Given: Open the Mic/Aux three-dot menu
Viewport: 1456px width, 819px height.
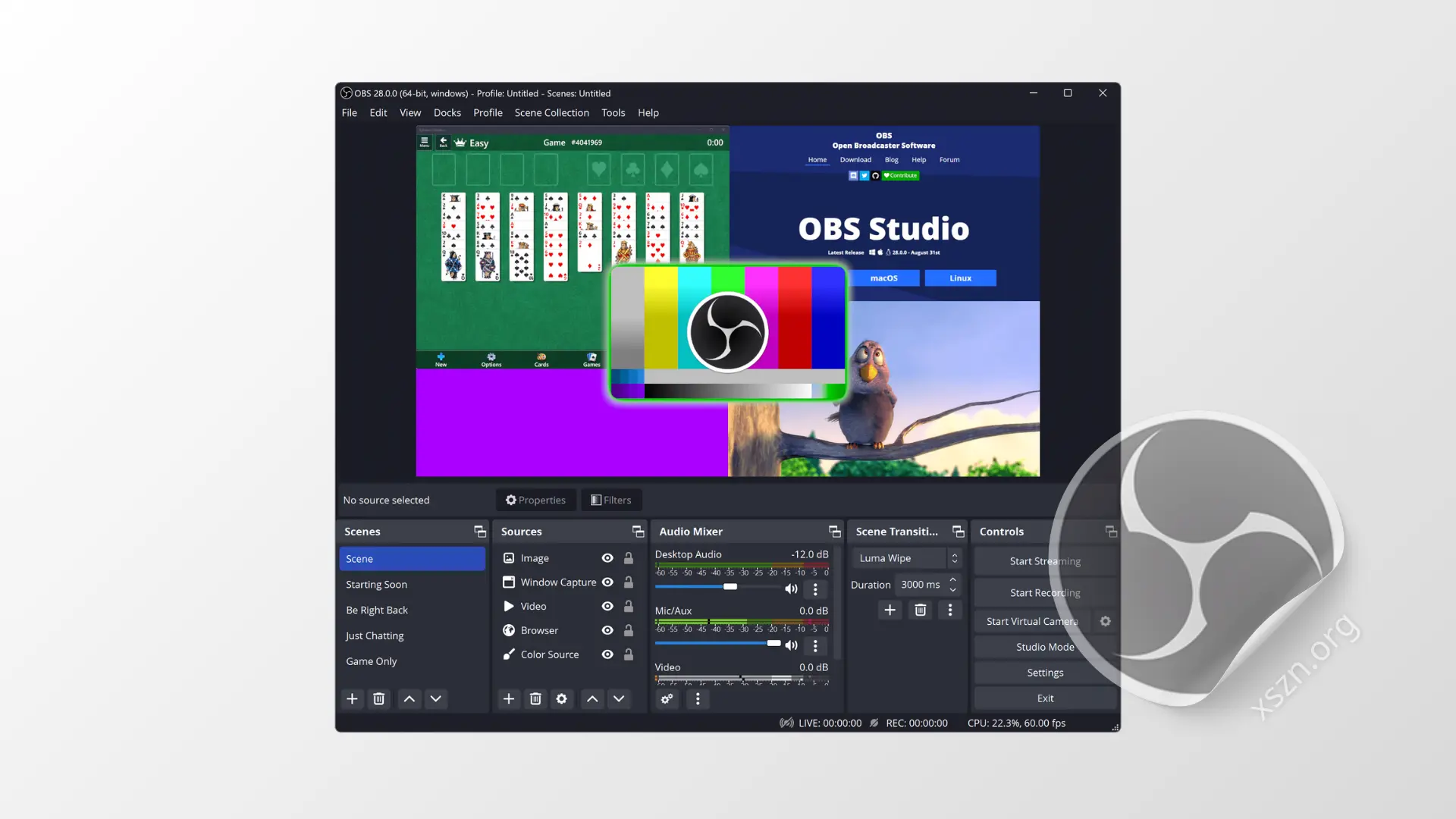Looking at the screenshot, I should click(816, 645).
